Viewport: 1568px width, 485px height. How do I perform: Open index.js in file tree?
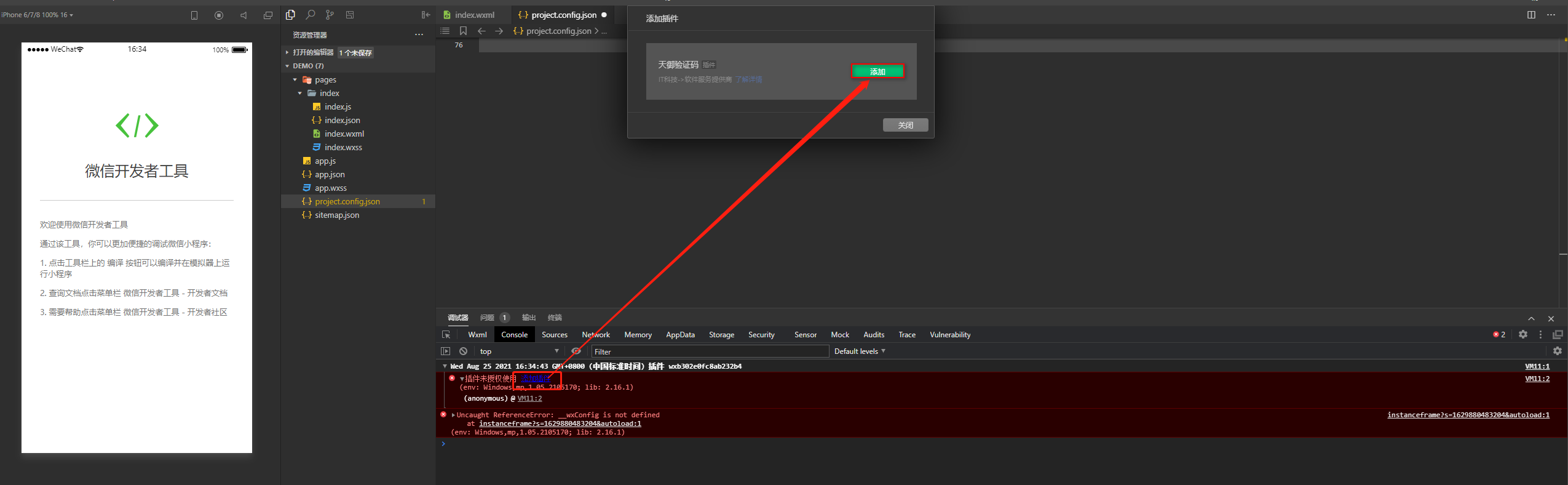point(338,106)
